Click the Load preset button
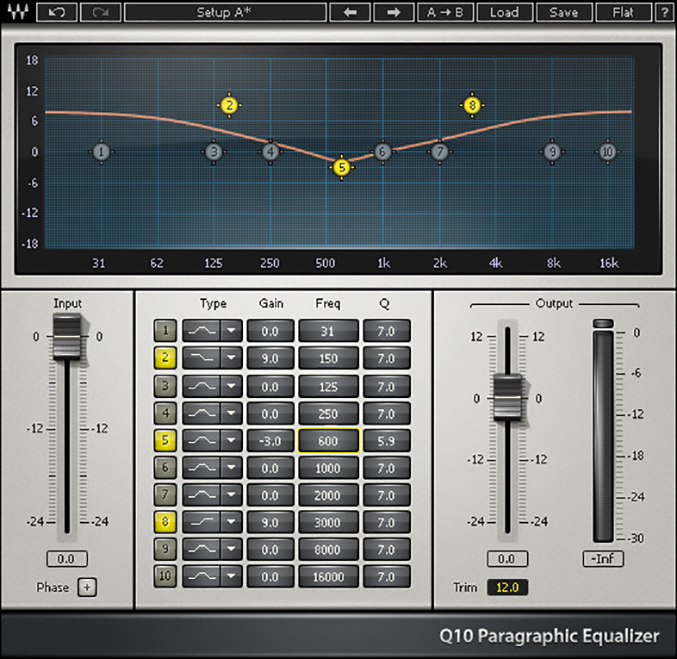This screenshot has width=677, height=659. pyautogui.click(x=505, y=12)
